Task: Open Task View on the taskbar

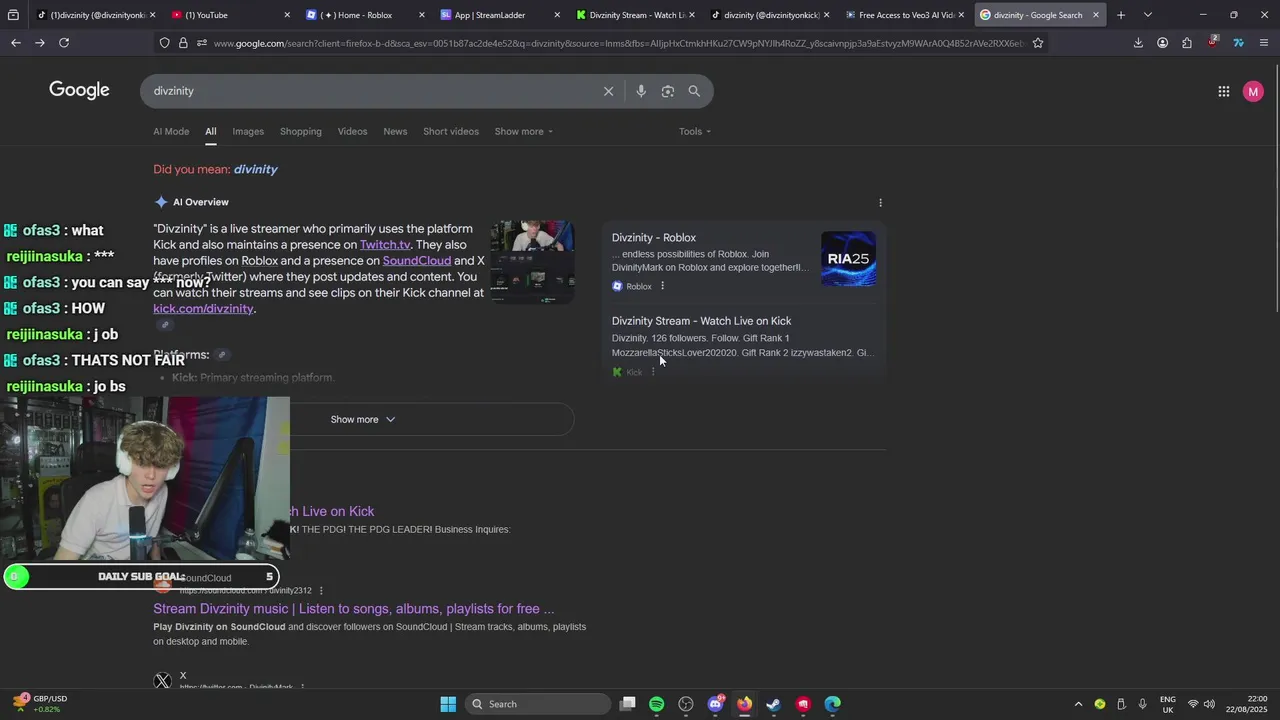Action: coord(628,704)
